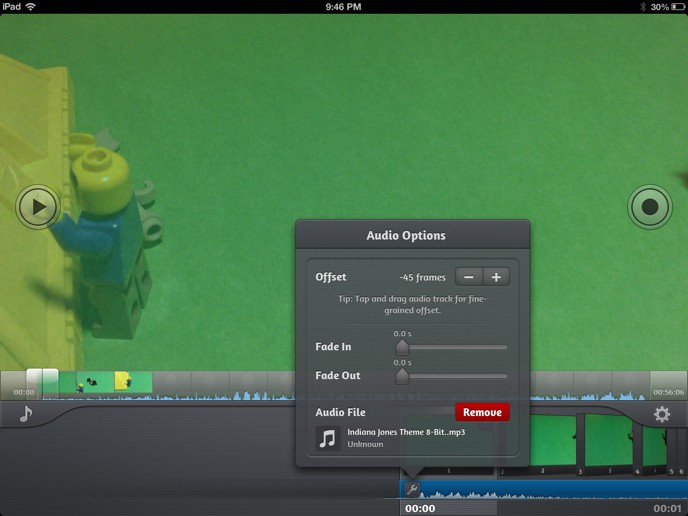Select the music note audio file icon
688x516 pixels.
tap(328, 438)
